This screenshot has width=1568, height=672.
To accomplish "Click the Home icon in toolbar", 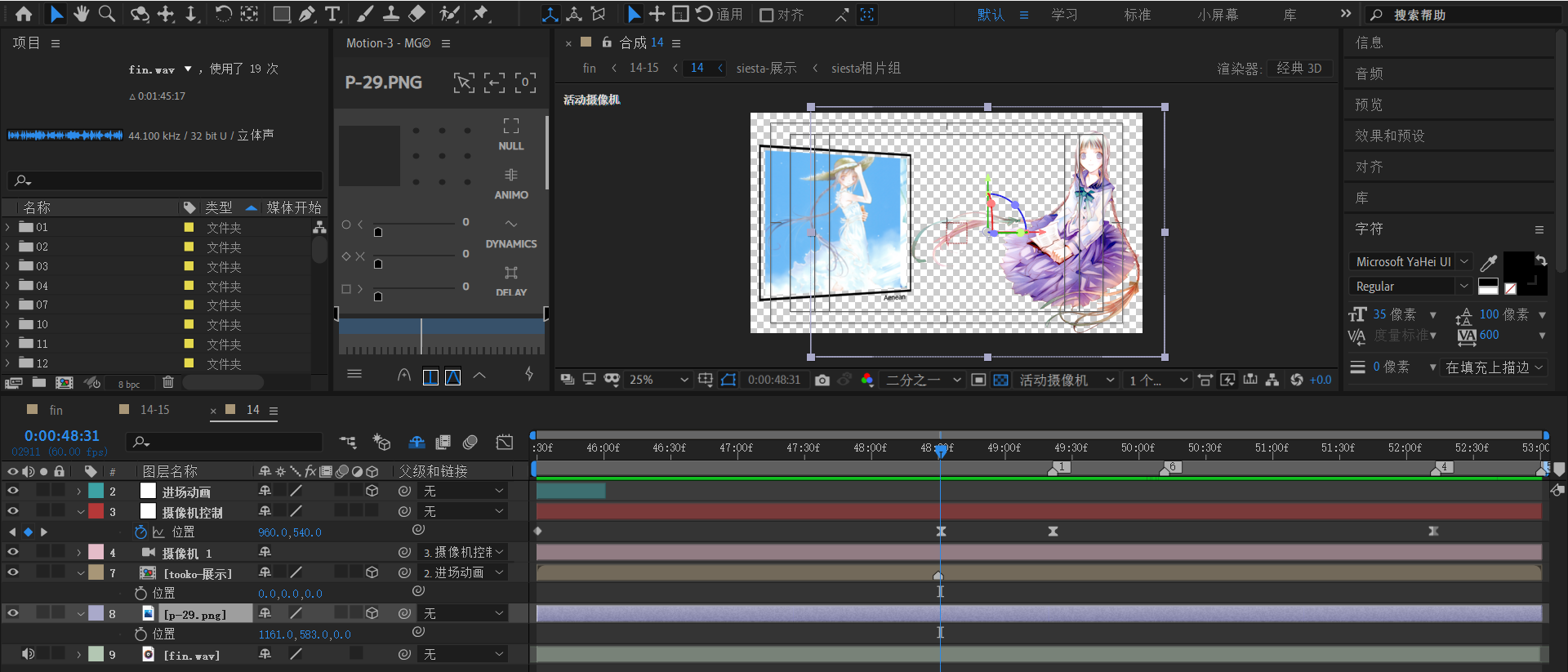I will pyautogui.click(x=24, y=14).
